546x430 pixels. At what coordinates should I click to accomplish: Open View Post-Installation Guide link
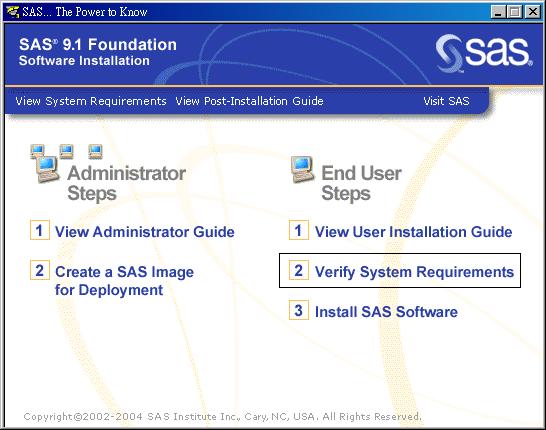point(249,101)
